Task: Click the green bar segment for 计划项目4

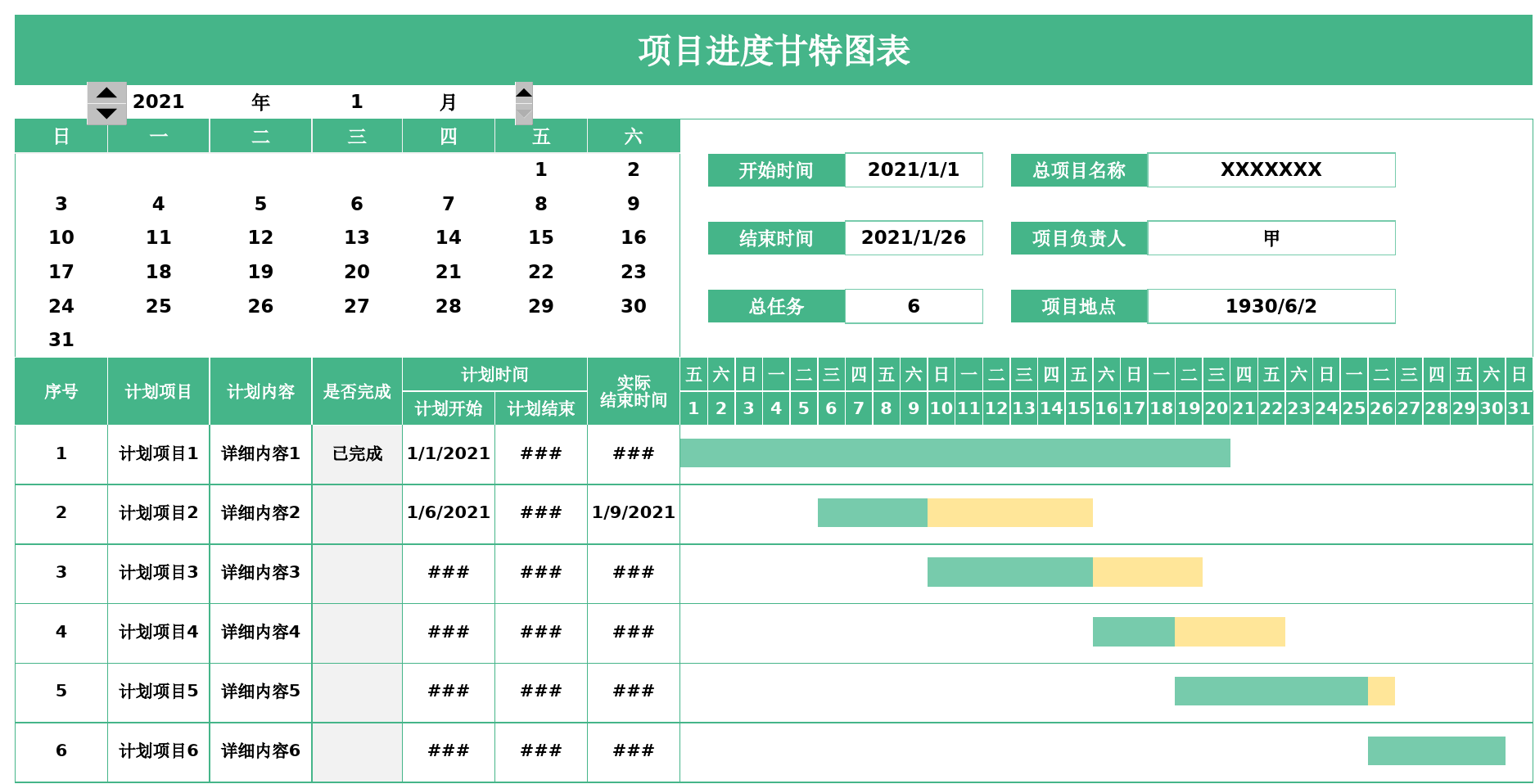Action: (1134, 632)
